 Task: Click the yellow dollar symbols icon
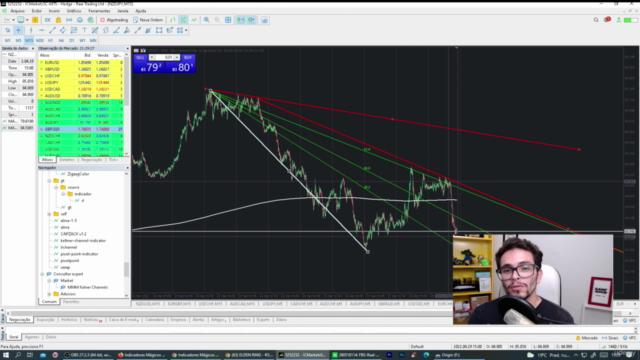click(x=36, y=20)
